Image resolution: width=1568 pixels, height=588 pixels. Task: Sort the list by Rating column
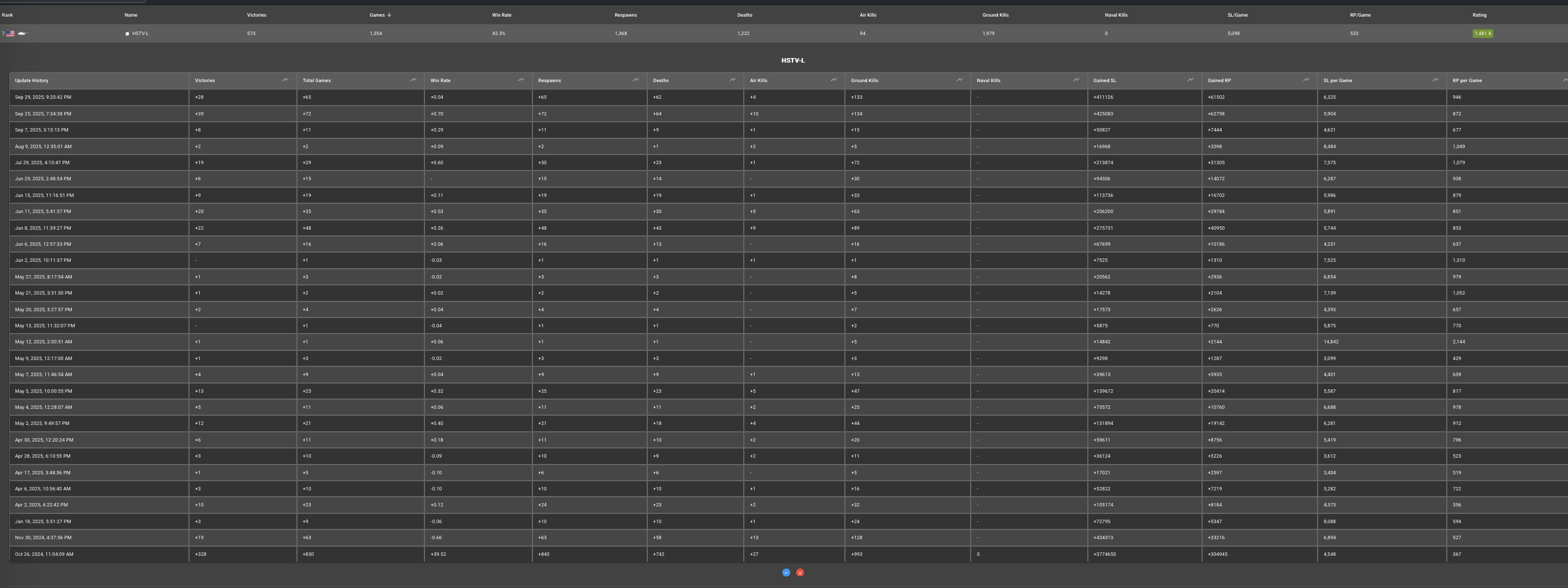(1479, 16)
